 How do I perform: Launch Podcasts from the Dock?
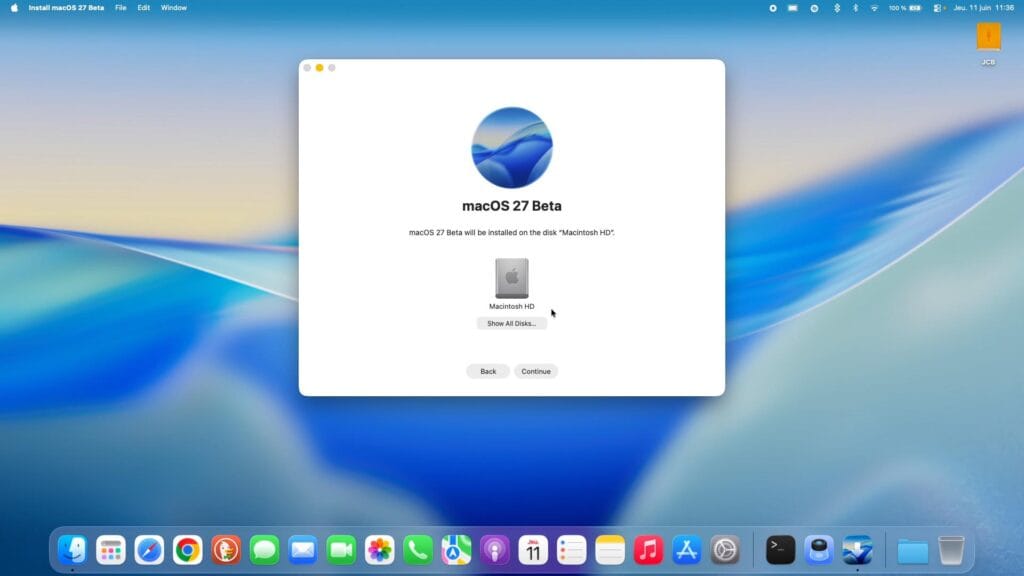pos(494,550)
